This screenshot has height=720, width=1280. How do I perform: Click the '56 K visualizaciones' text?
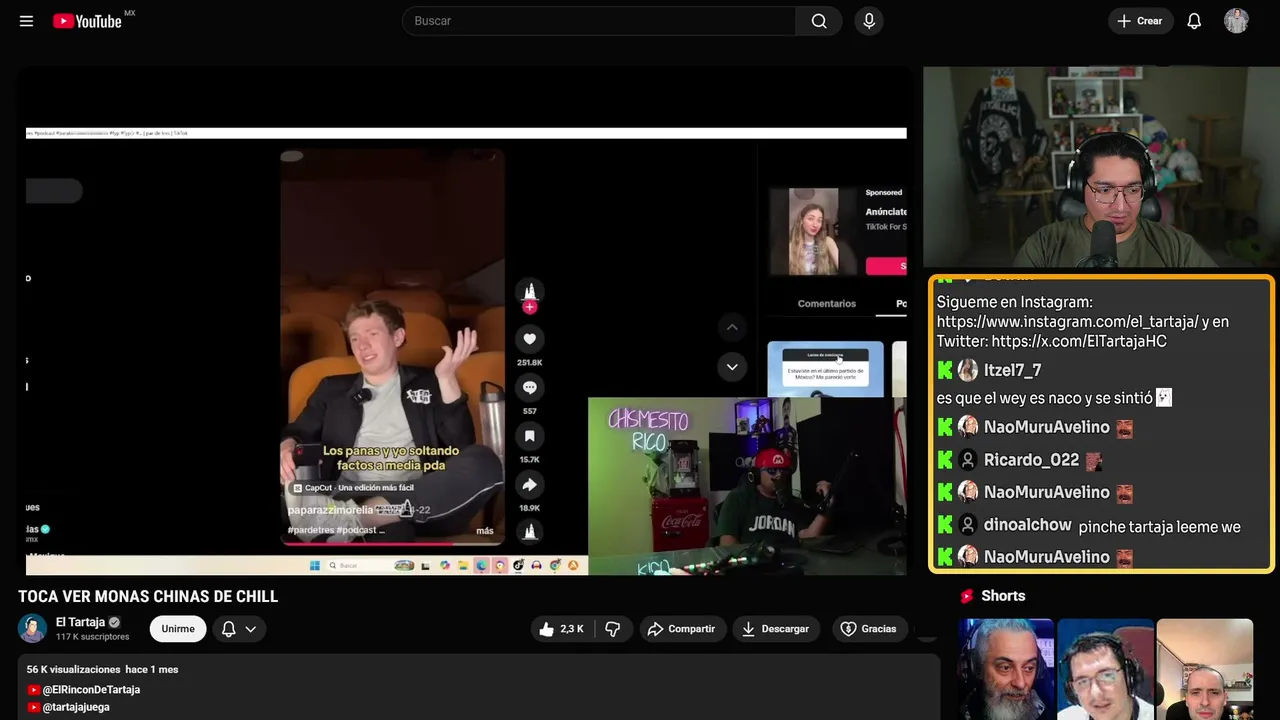click(x=74, y=669)
